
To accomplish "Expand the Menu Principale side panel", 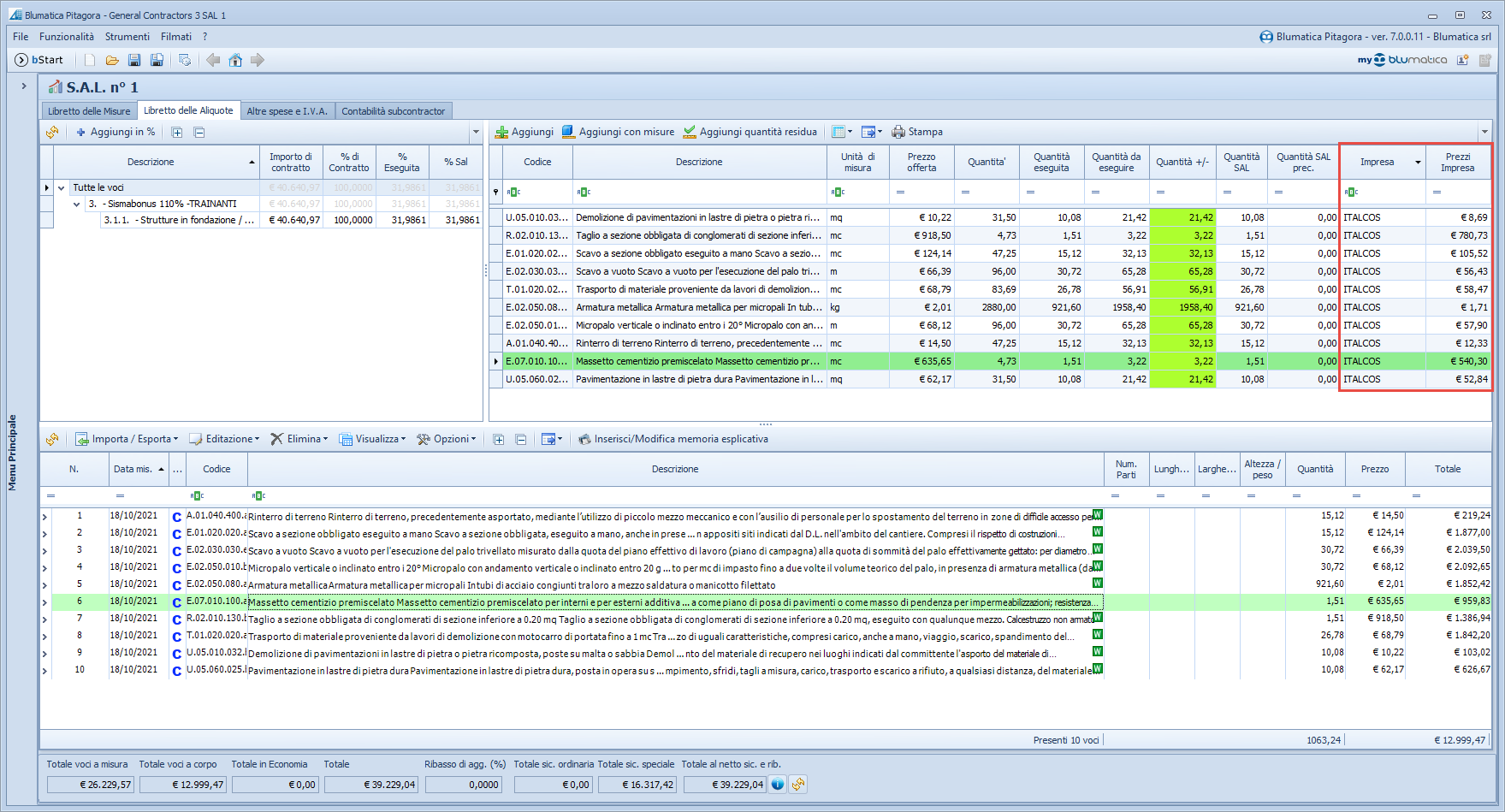I will tap(24, 86).
